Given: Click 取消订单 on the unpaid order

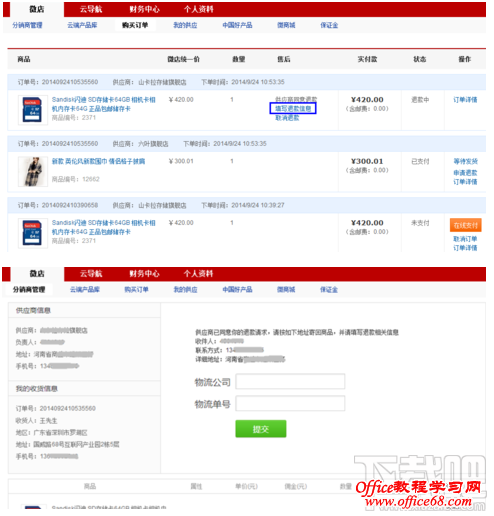Looking at the screenshot, I should coord(465,239).
